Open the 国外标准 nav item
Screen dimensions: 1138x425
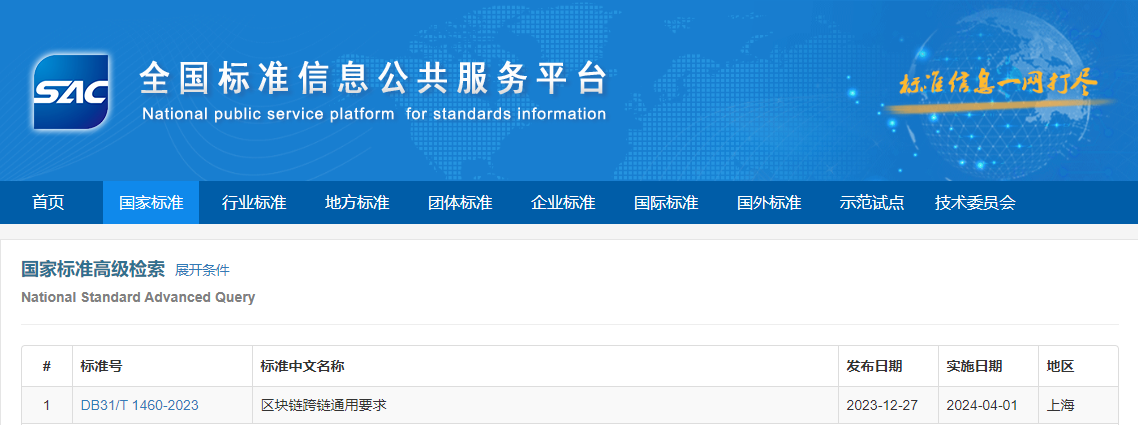769,202
